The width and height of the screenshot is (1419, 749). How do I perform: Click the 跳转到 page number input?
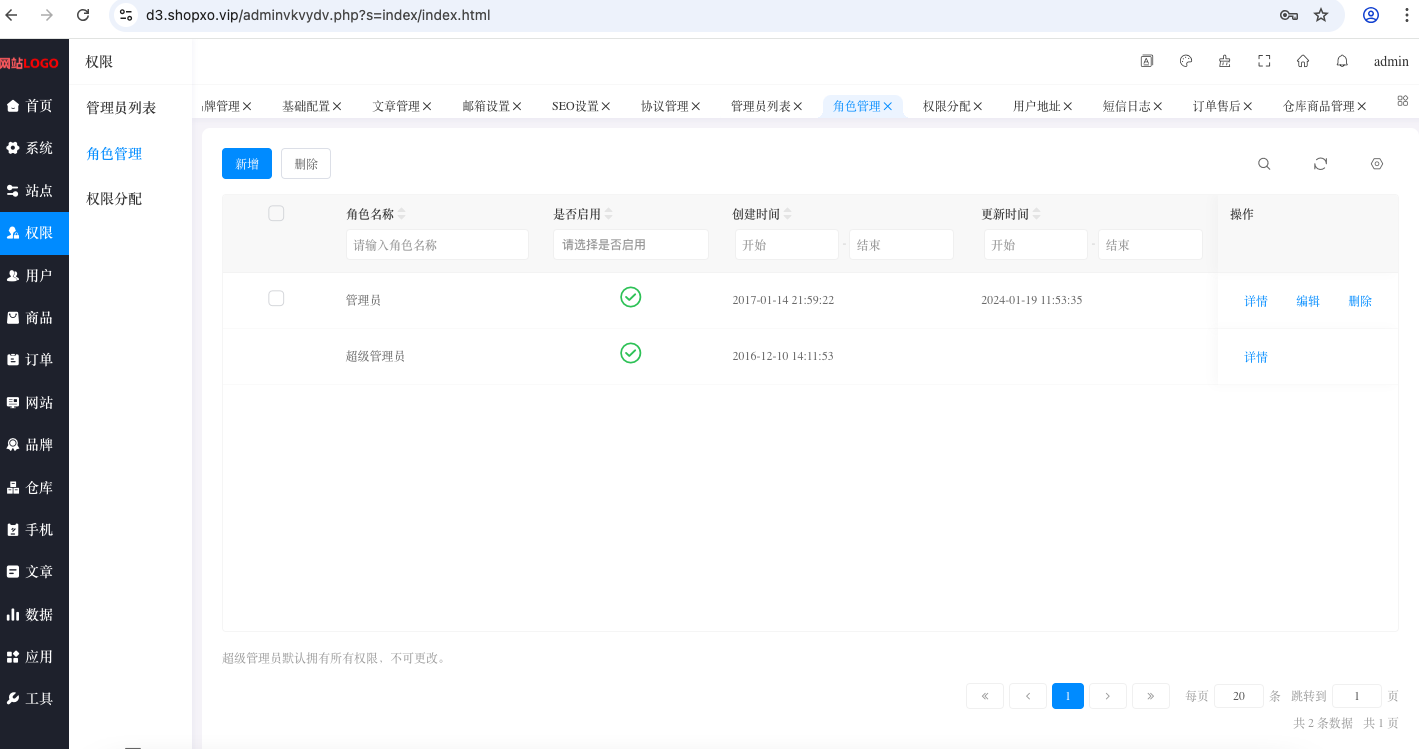pos(1357,696)
